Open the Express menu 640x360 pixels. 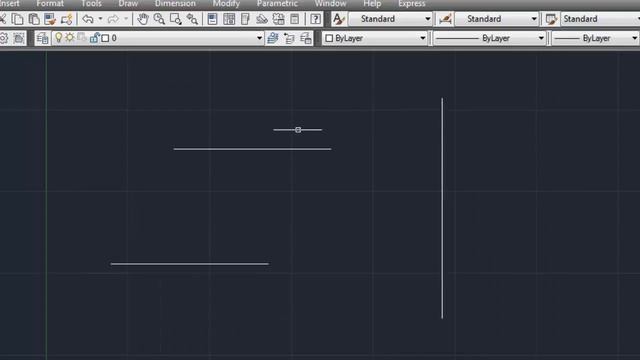point(411,4)
